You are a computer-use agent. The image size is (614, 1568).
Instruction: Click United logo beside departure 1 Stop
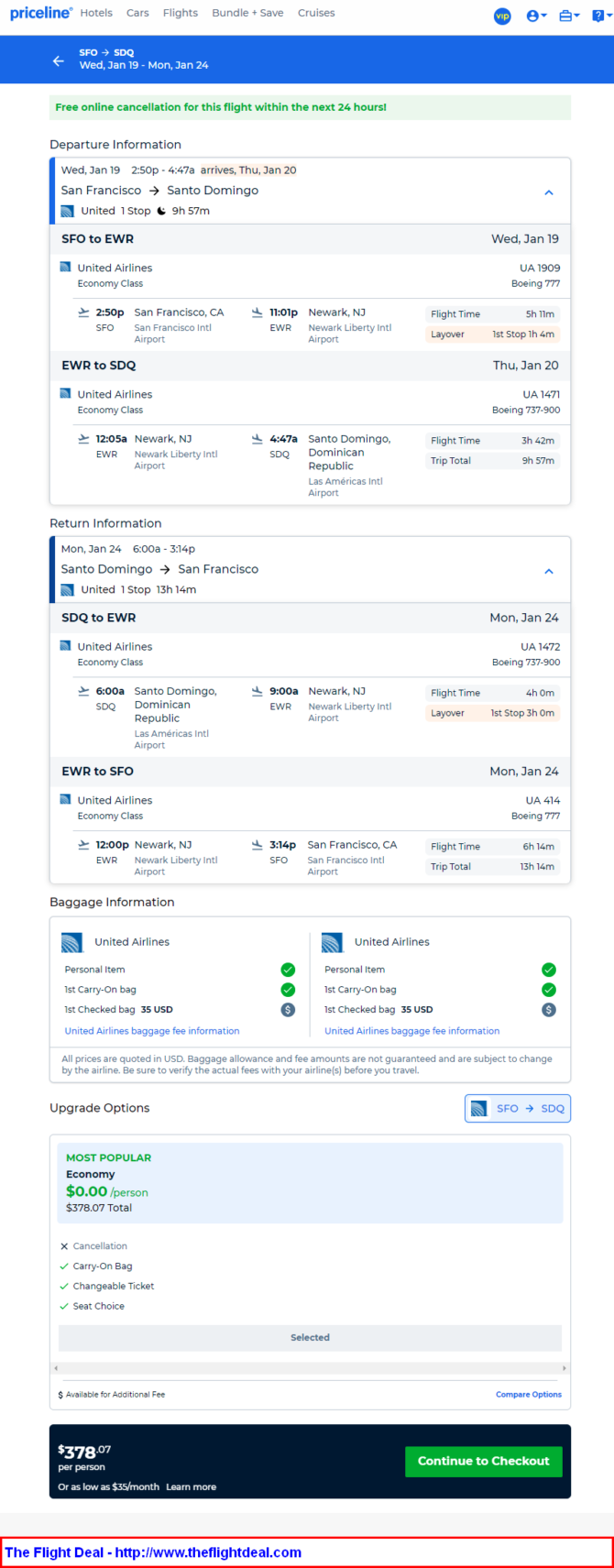click(x=67, y=211)
